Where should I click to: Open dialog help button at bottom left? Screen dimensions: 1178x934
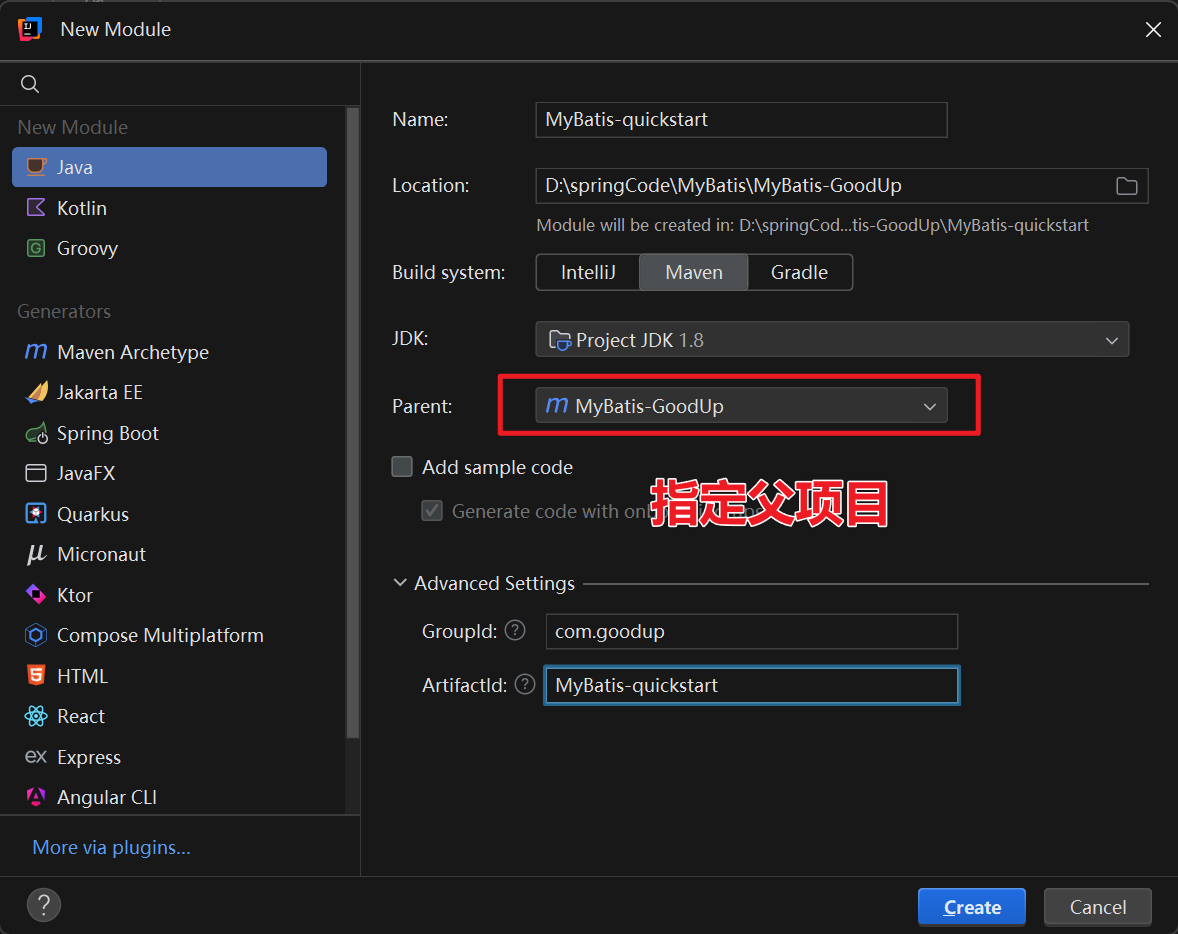coord(44,905)
